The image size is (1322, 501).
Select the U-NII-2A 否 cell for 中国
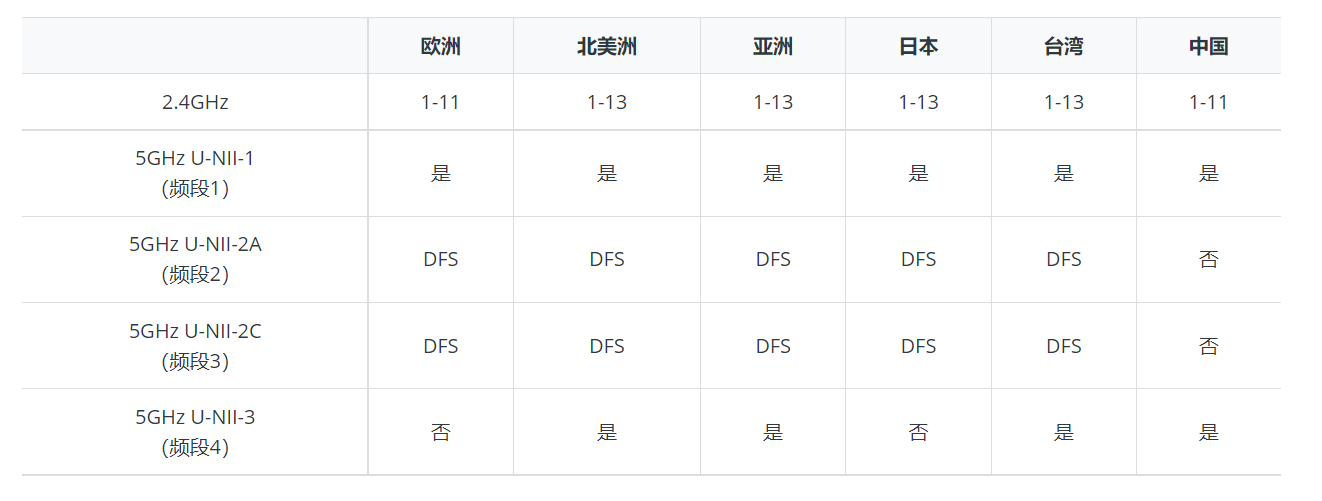click(x=1208, y=259)
